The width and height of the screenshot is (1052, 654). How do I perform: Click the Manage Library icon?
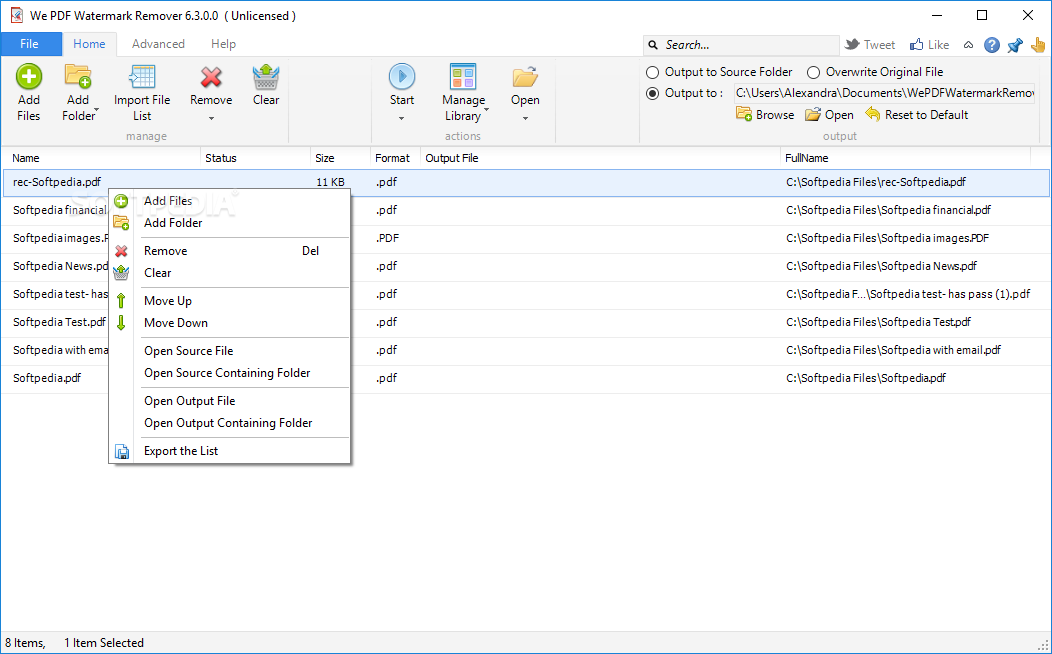(x=463, y=76)
